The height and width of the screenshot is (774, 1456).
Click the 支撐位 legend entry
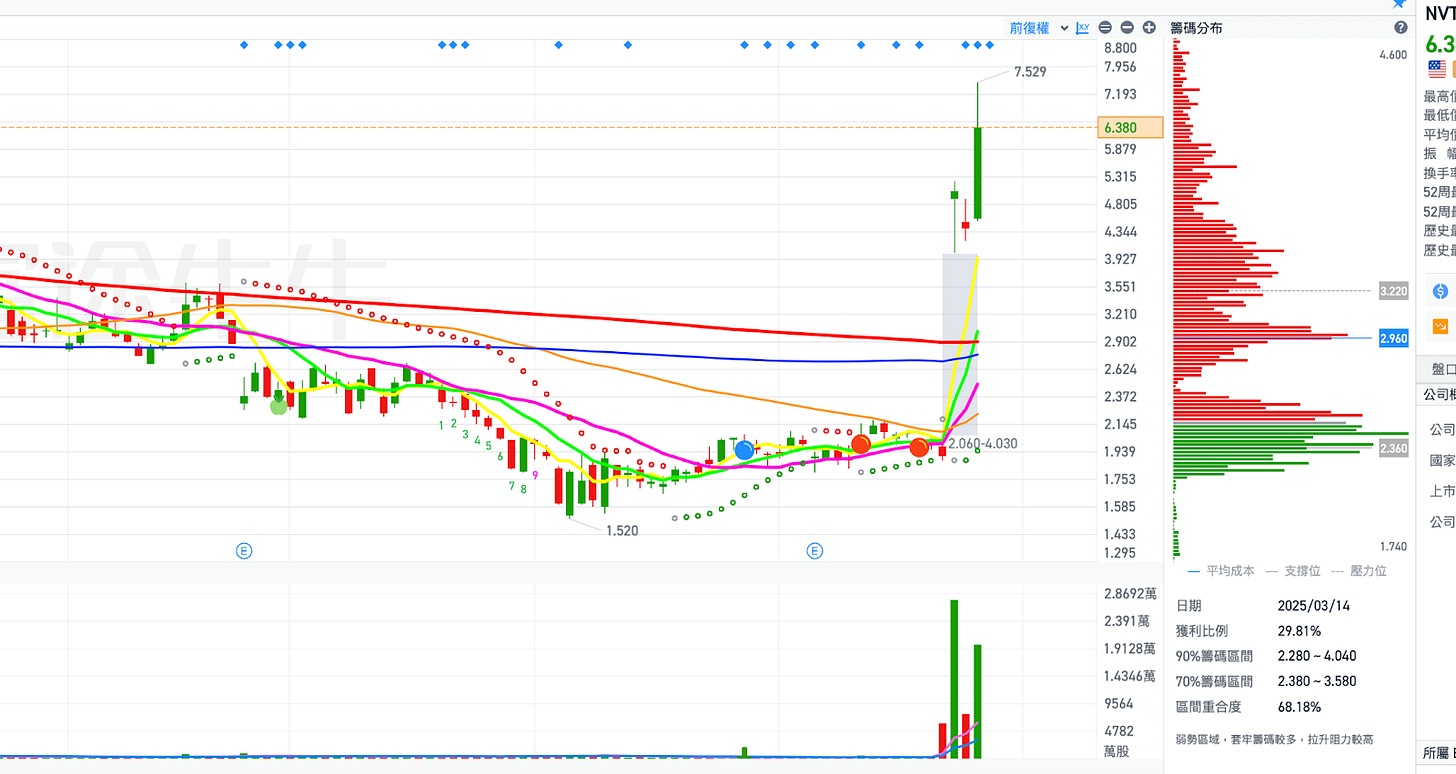click(1293, 571)
